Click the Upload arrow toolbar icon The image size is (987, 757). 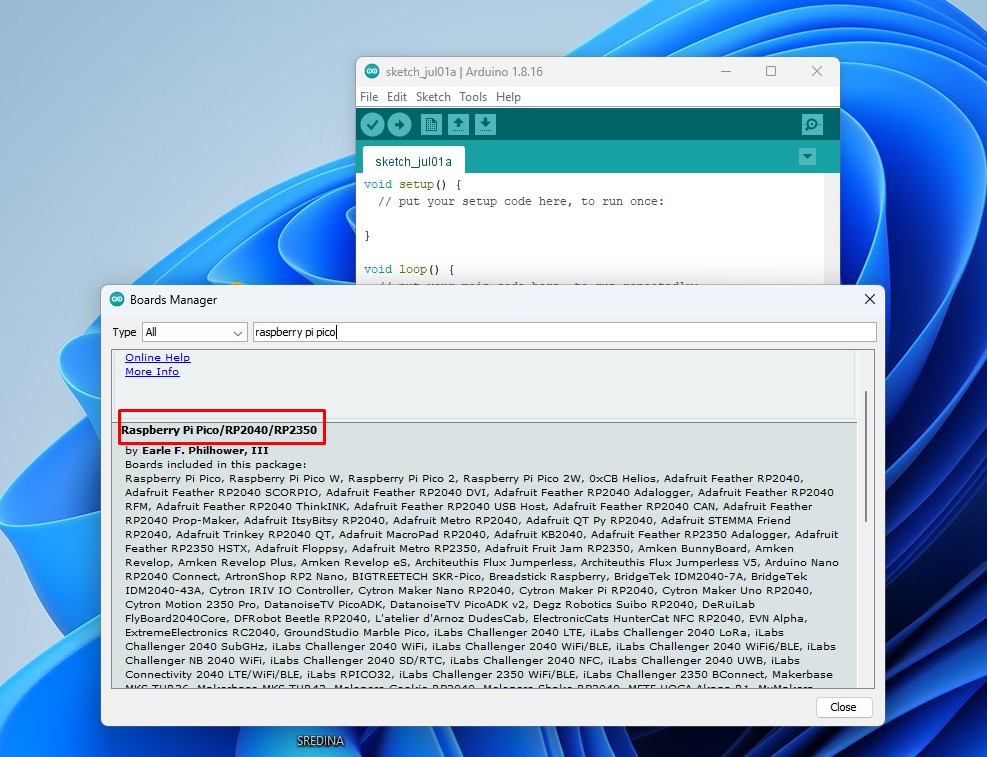point(399,124)
